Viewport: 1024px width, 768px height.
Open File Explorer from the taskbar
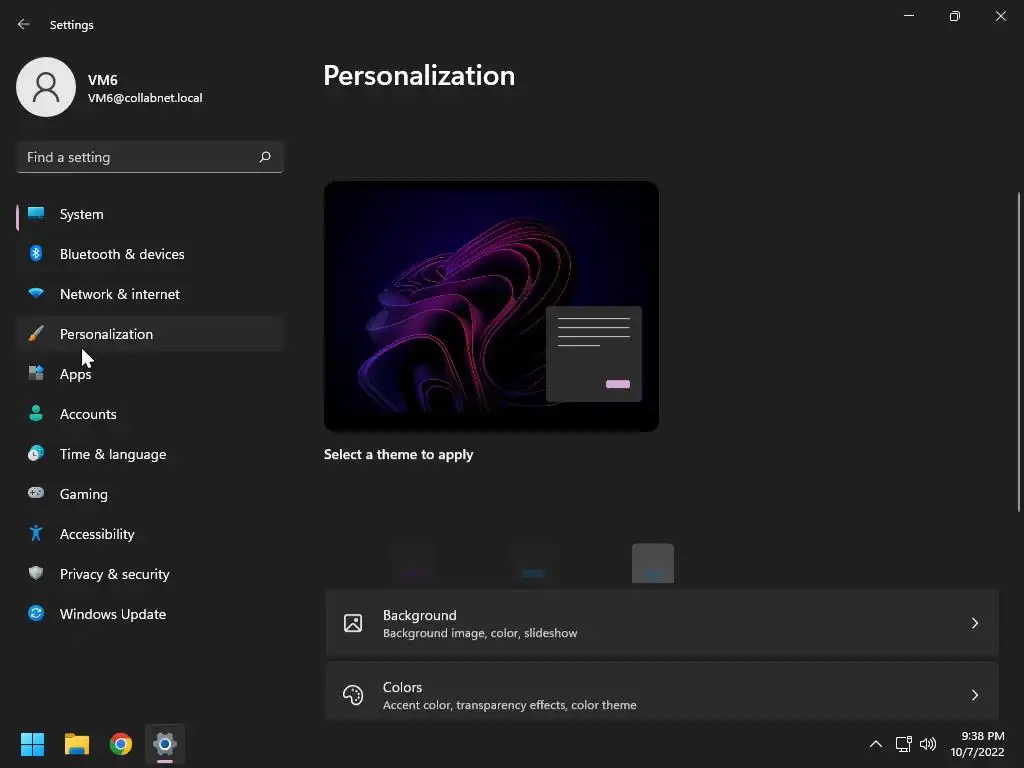click(76, 744)
